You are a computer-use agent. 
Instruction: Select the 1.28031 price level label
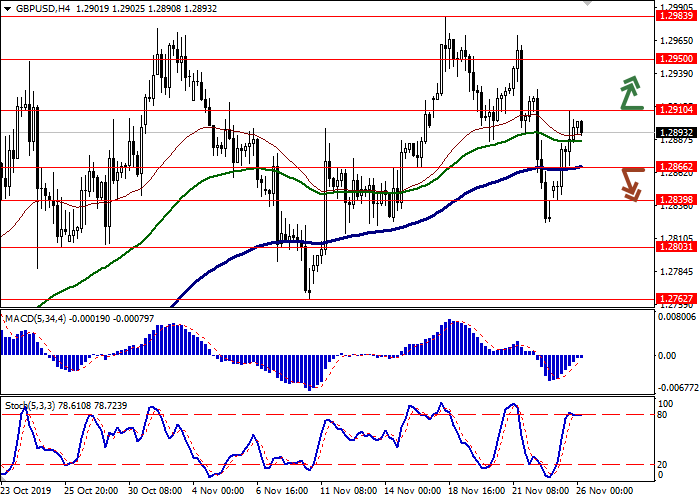[x=677, y=247]
